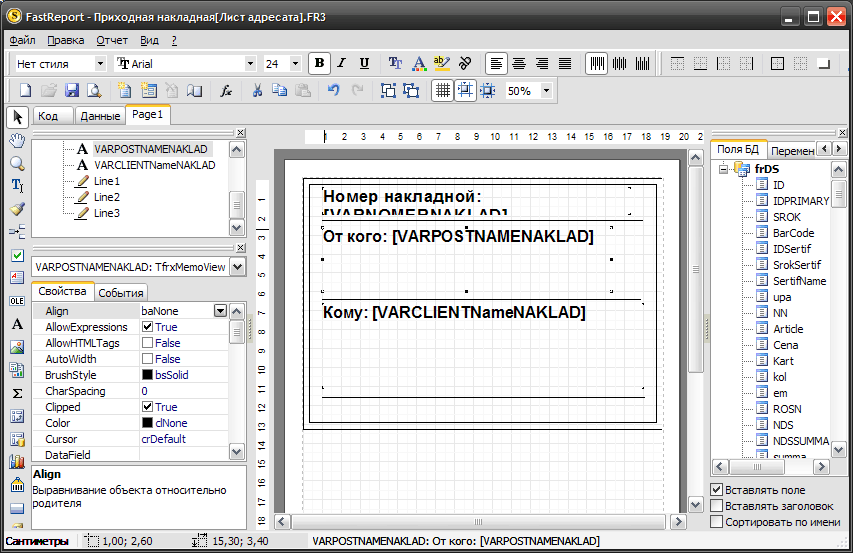Select the Zoom magnifier tool
The height and width of the screenshot is (553, 853).
tap(17, 163)
